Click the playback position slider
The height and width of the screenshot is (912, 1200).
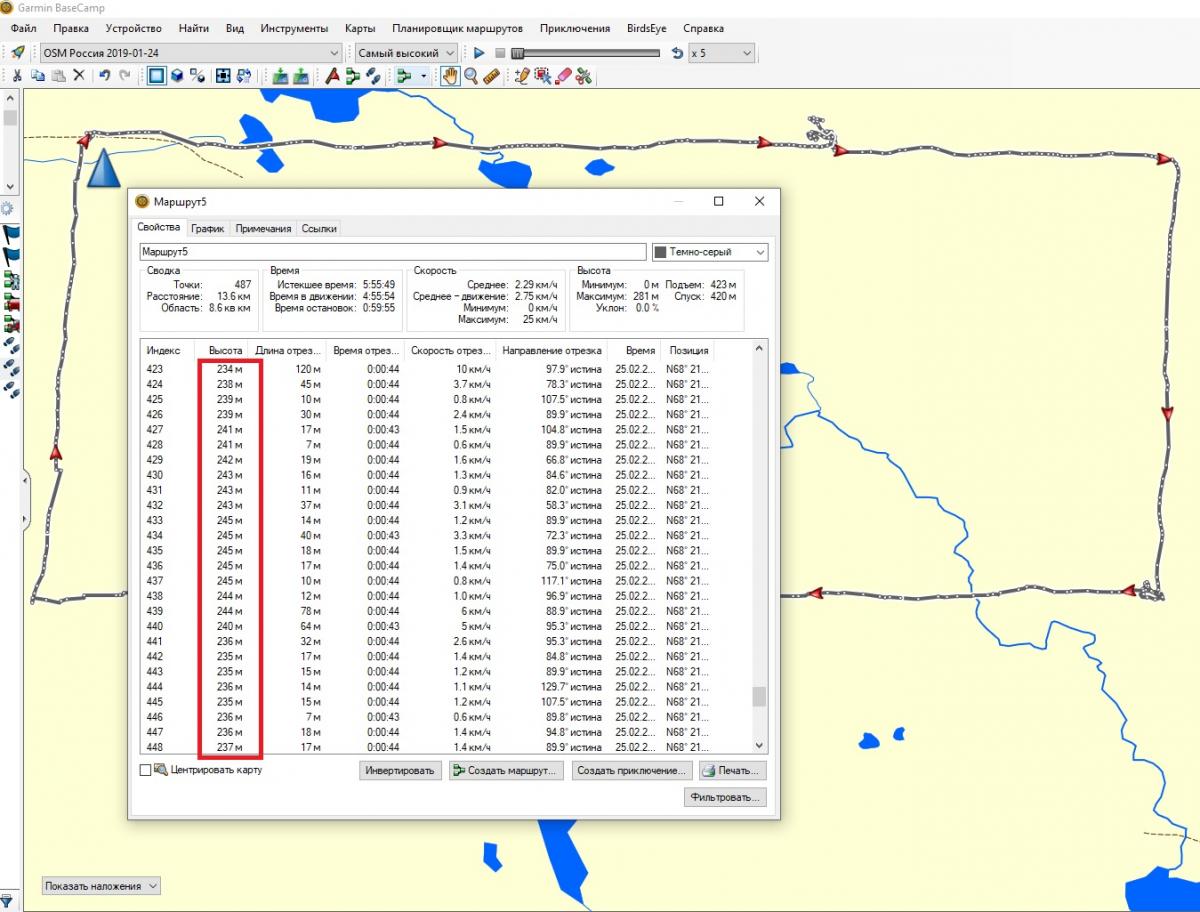point(517,53)
